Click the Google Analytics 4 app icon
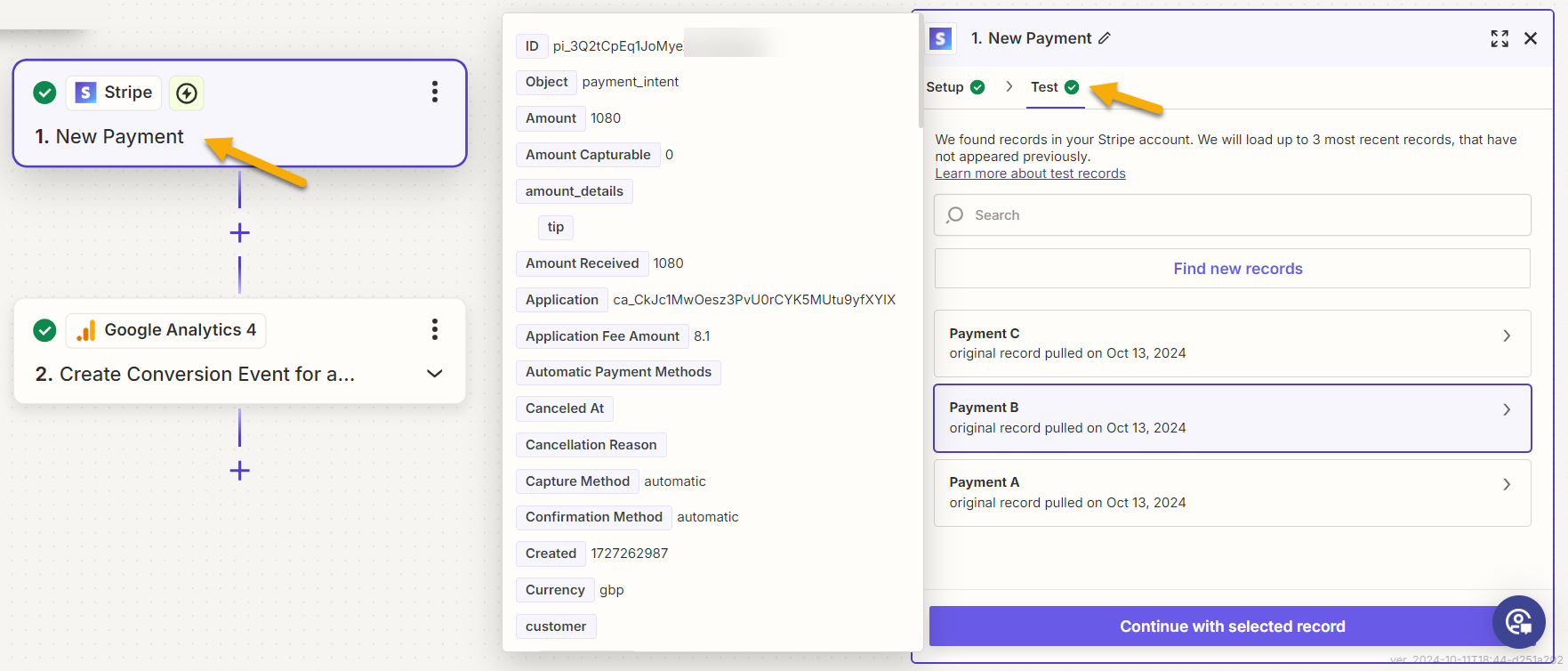 pyautogui.click(x=85, y=330)
